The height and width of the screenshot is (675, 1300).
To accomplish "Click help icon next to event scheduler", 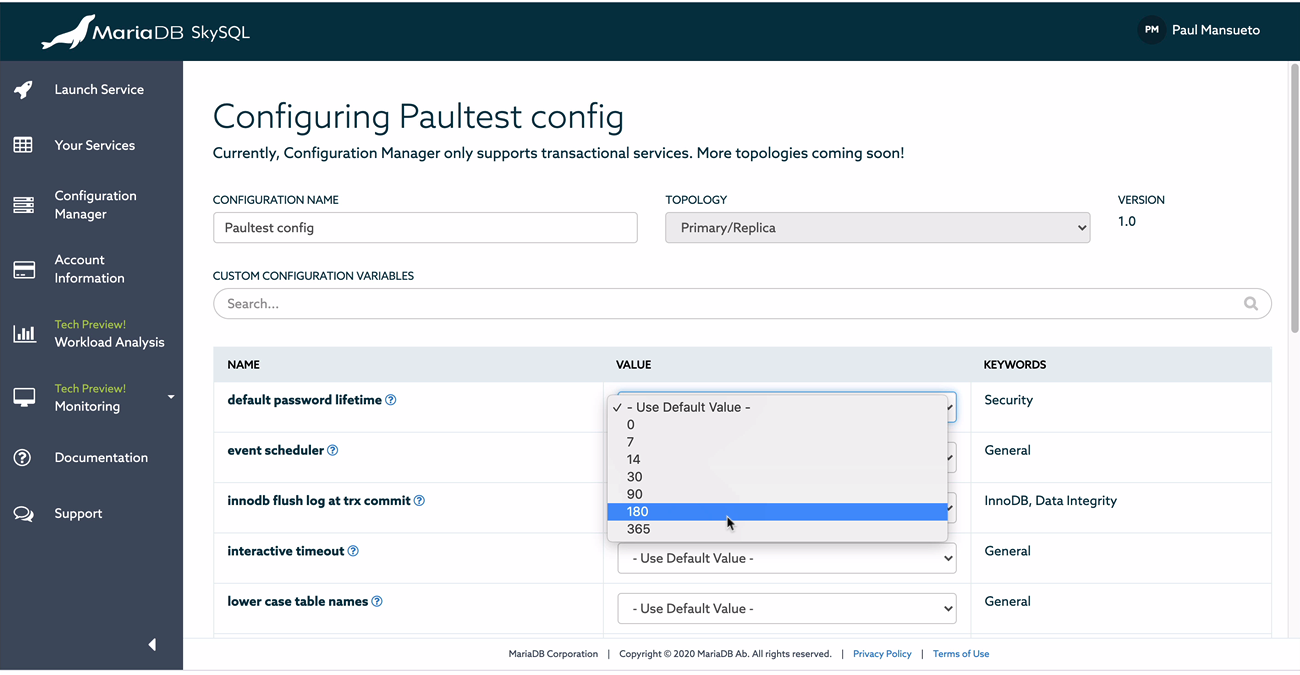I will 333,451.
